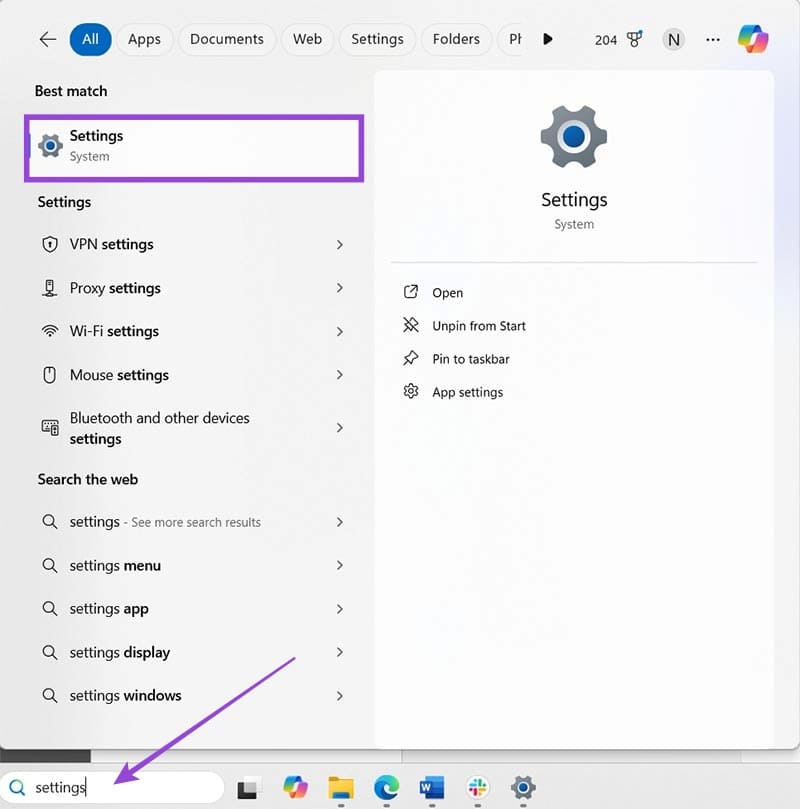Click the large Settings gear icon in preview

pyautogui.click(x=574, y=137)
